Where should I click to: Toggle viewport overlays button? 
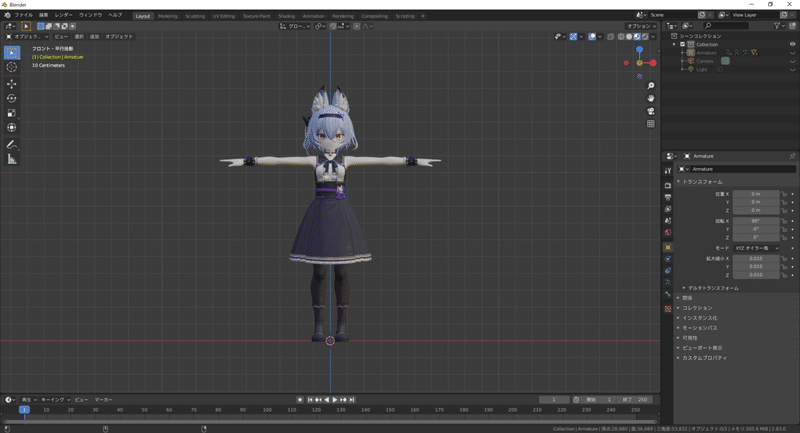click(x=592, y=37)
